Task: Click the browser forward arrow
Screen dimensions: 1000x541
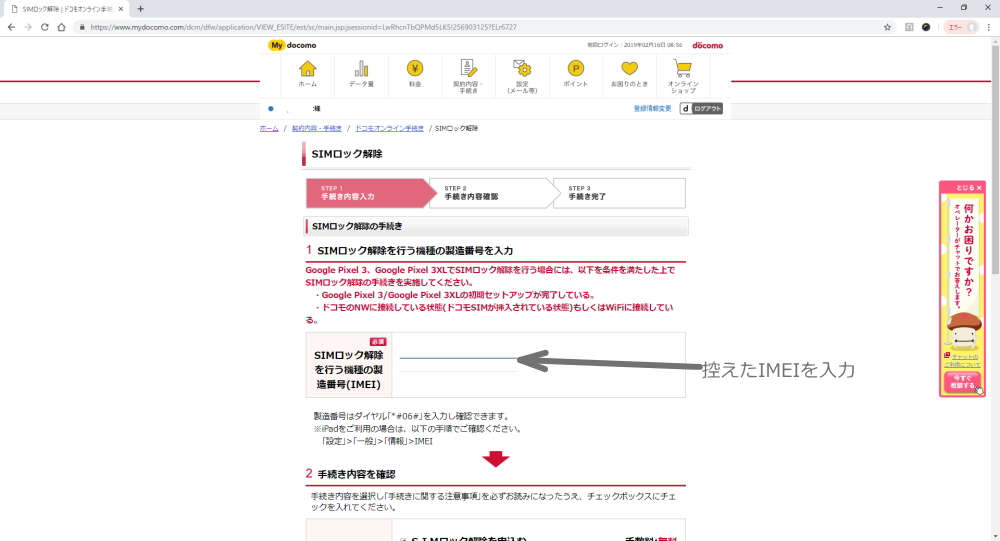Action: pos(27,27)
